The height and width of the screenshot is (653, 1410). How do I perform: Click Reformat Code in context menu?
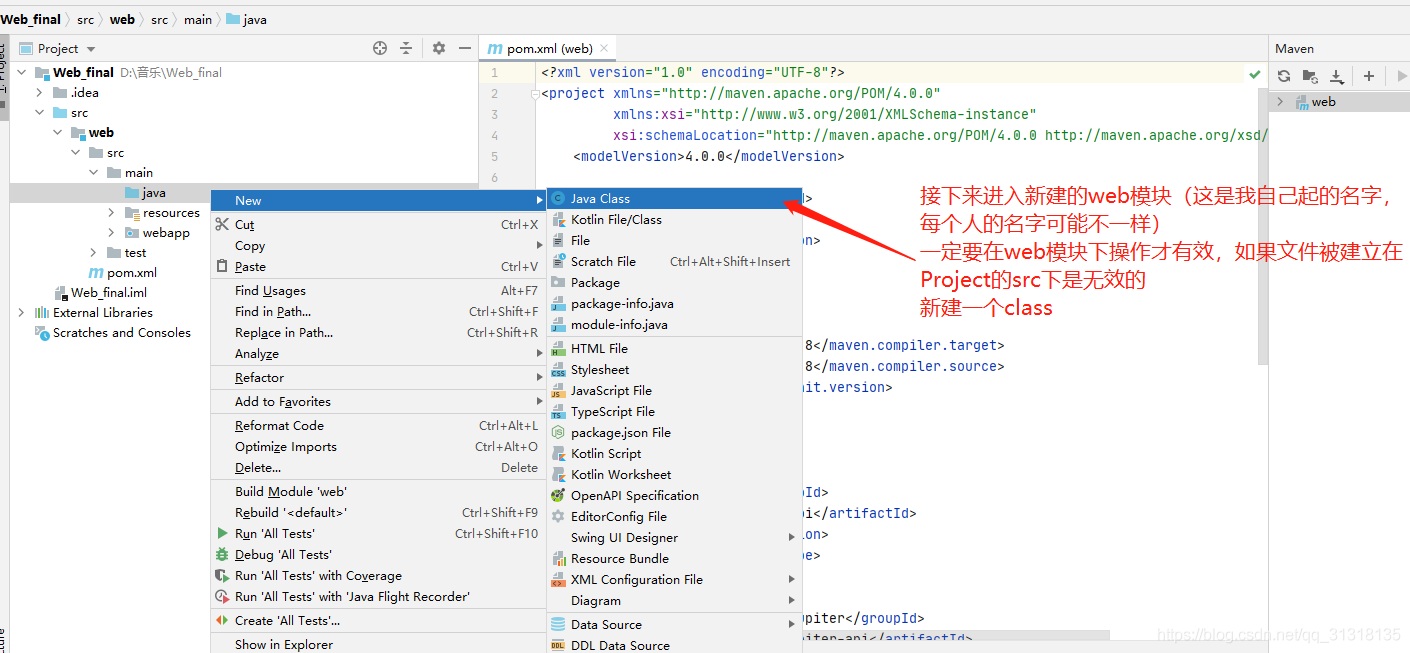279,425
